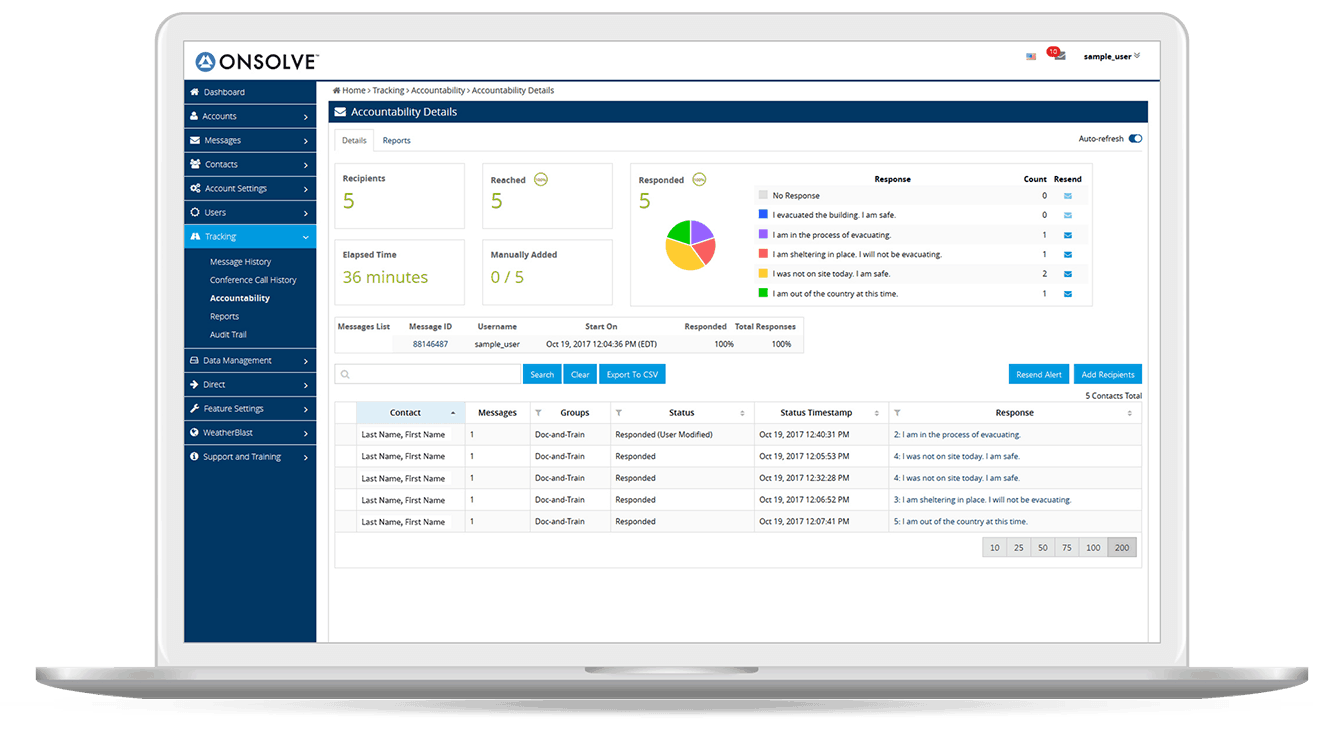Click the Resend Alert button

pos(1039,375)
